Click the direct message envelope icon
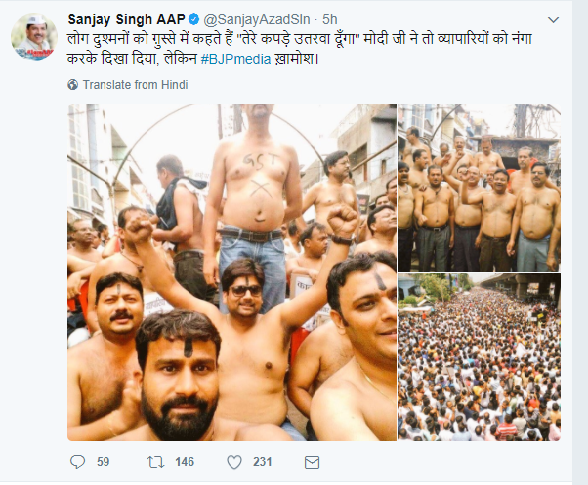The height and width of the screenshot is (485, 588). coord(312,462)
